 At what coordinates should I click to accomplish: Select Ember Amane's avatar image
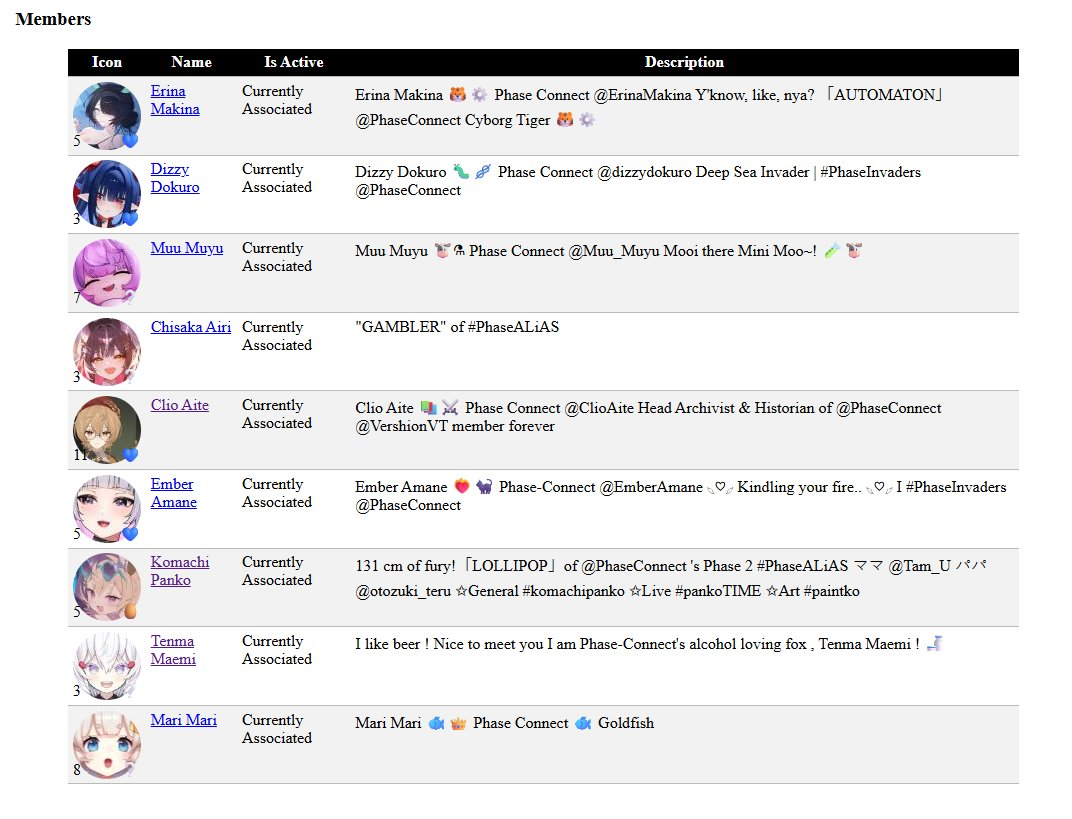pyautogui.click(x=107, y=509)
